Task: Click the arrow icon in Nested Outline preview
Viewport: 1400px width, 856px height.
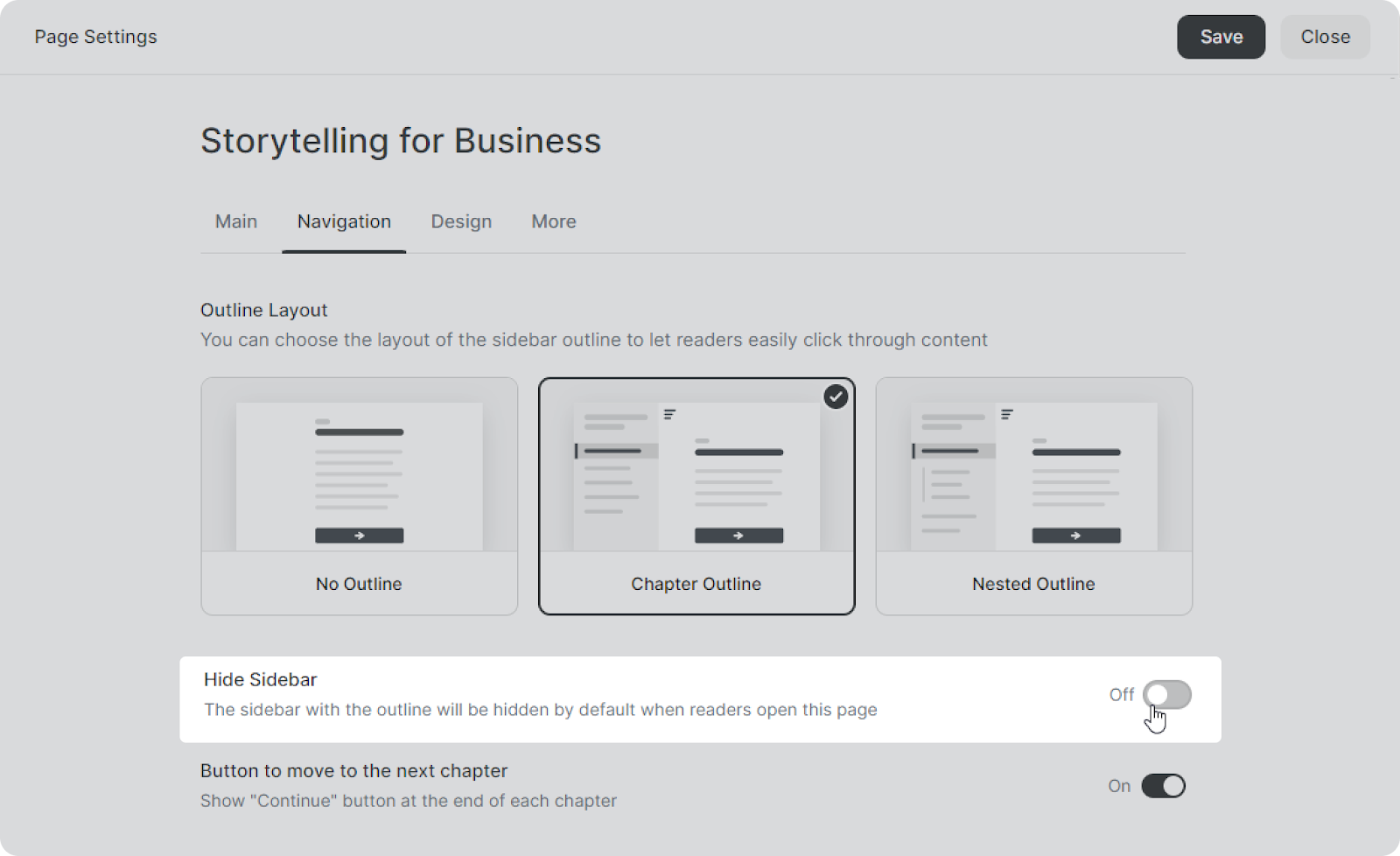Action: pos(1075,536)
